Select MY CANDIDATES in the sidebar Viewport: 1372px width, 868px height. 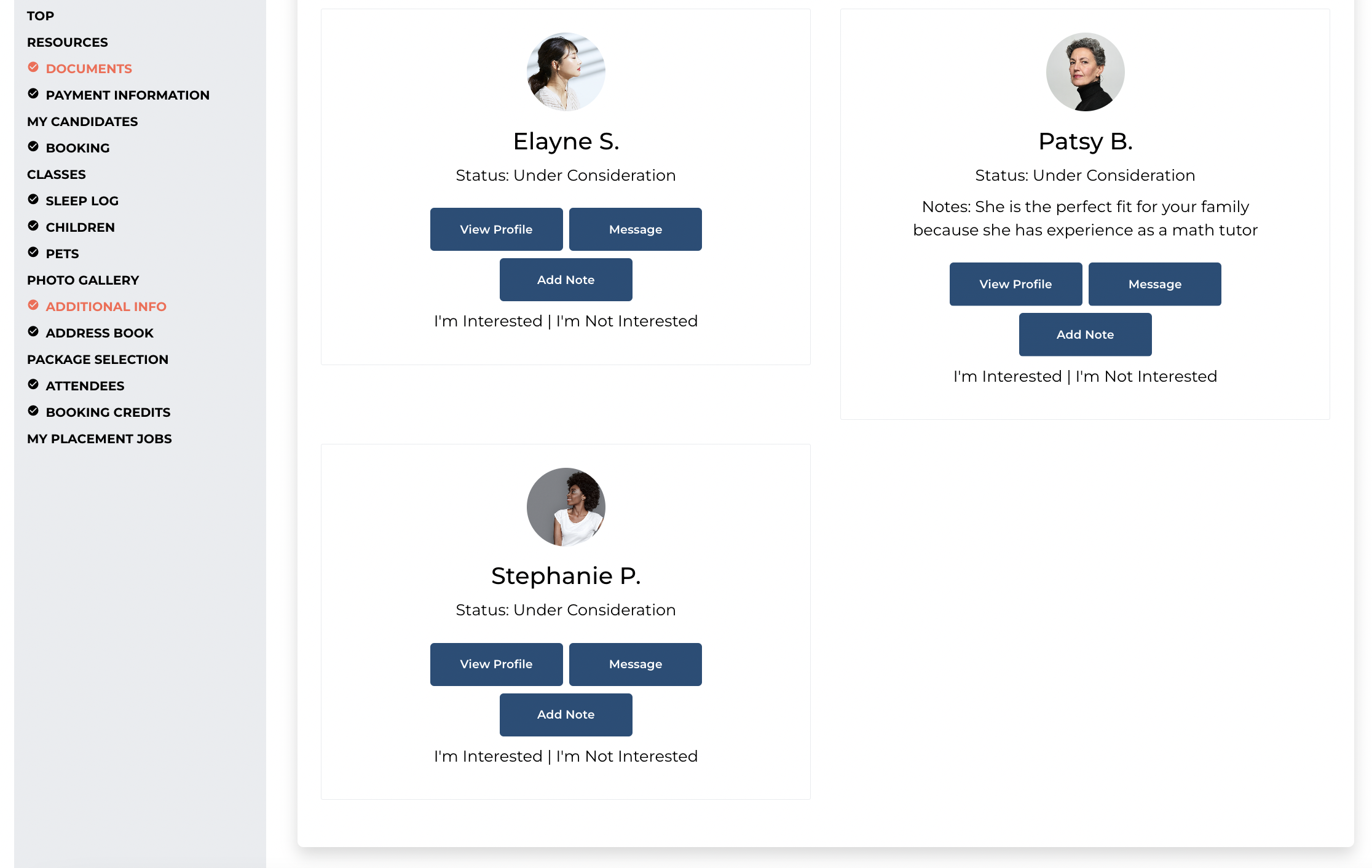click(82, 121)
